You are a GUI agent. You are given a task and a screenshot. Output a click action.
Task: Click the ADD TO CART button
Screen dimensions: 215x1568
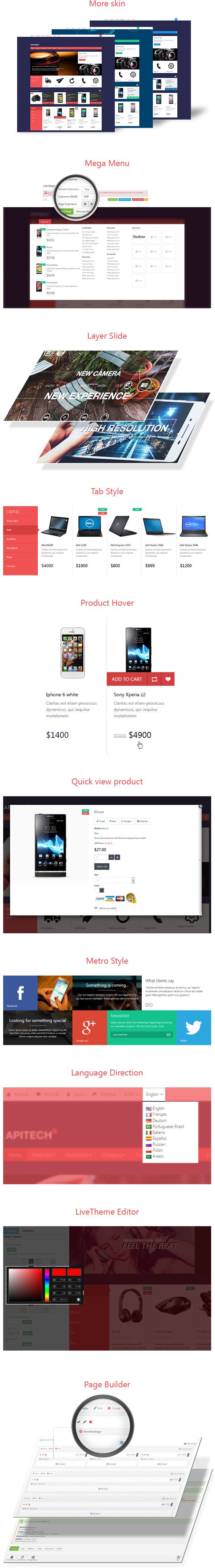[127, 679]
